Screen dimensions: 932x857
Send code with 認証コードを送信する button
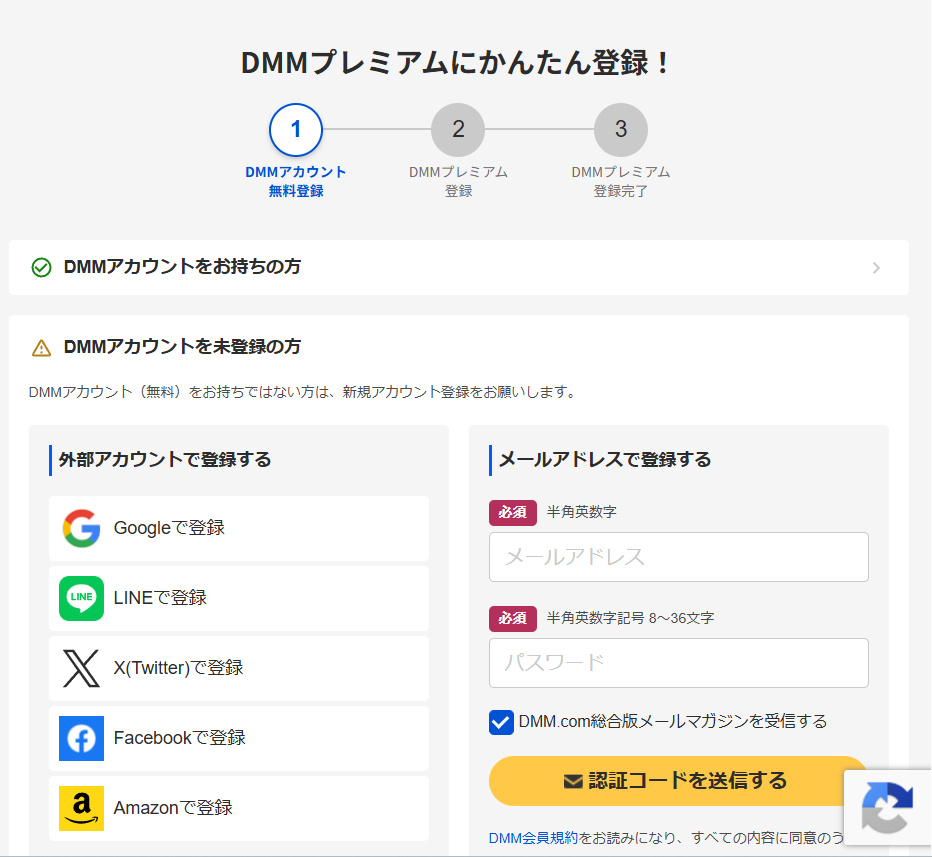(678, 781)
